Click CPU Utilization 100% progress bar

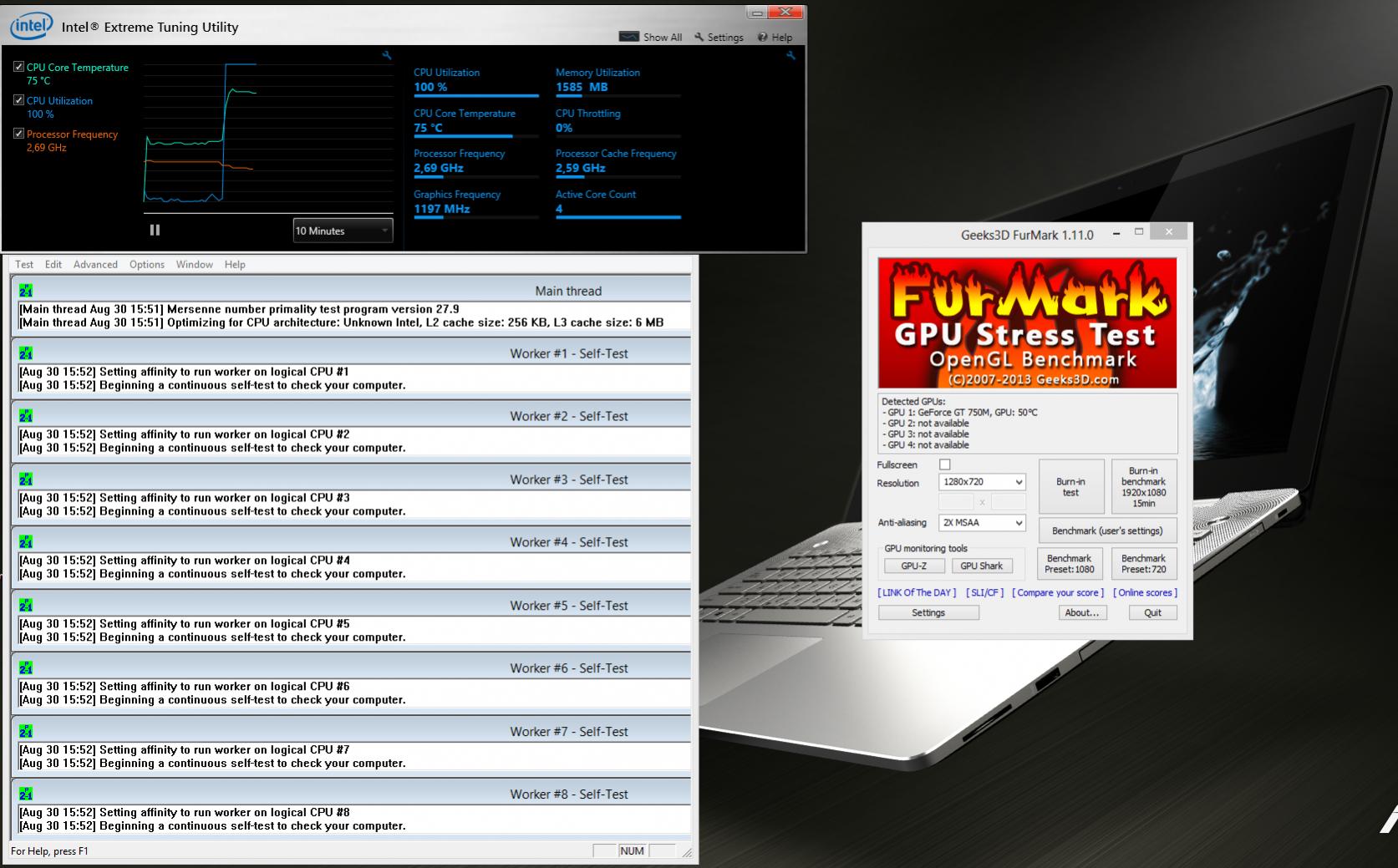[476, 96]
